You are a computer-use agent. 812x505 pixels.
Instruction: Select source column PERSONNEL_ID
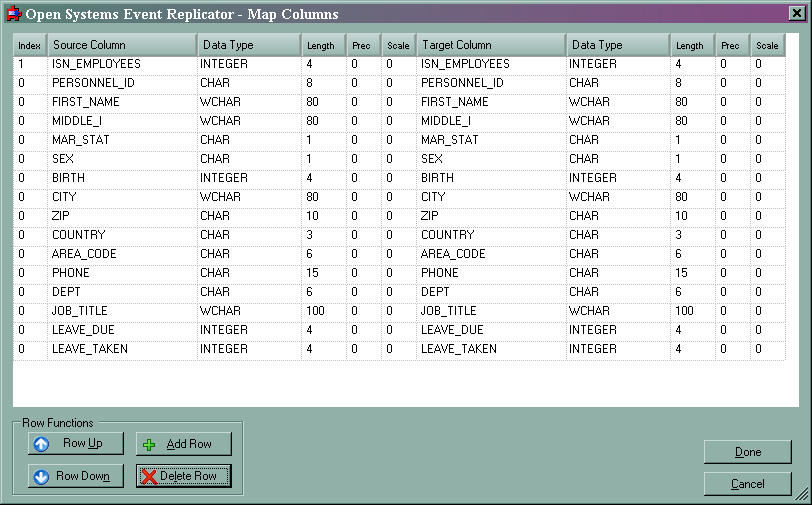click(122, 83)
